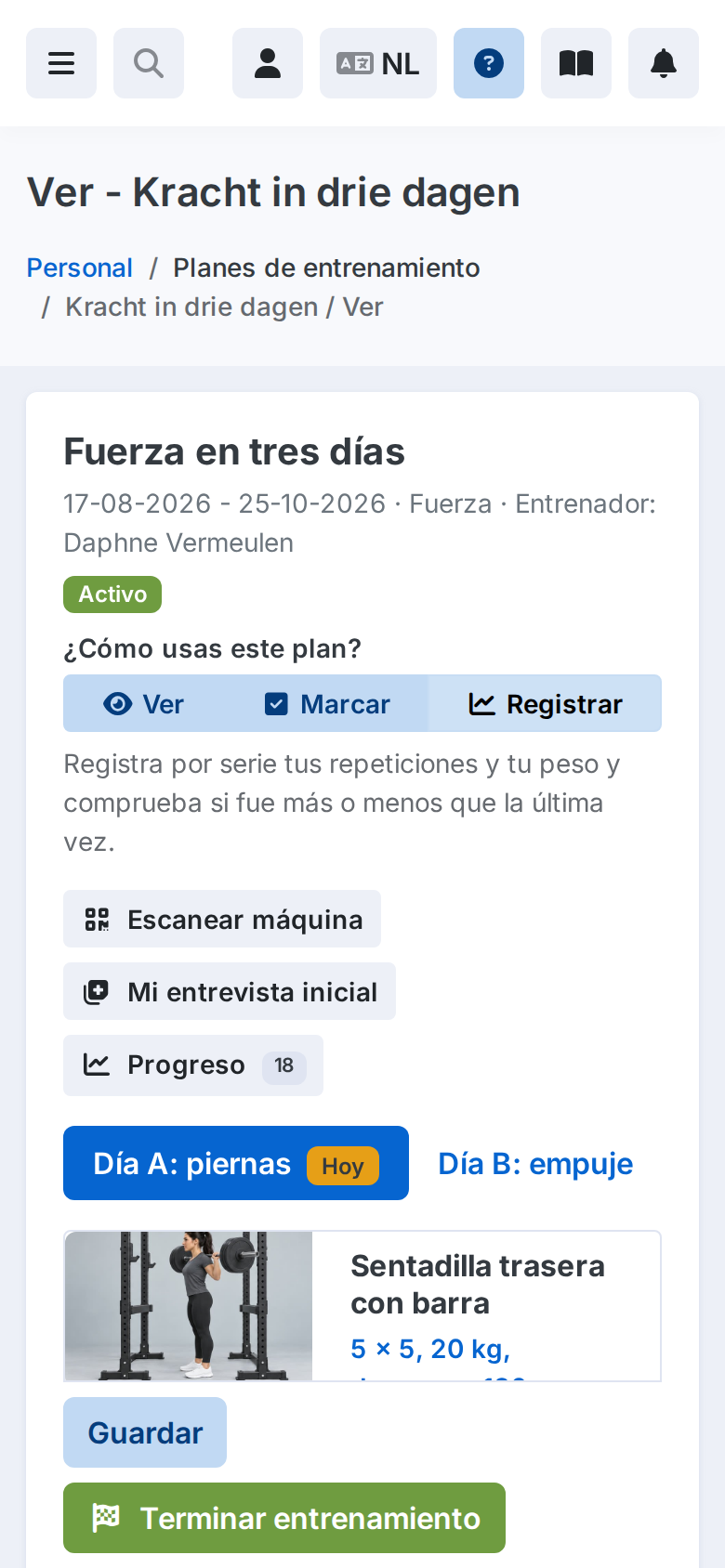Open the Sentadilla trasera con barra title
Viewport: 725px width, 1568px height.
click(x=478, y=1285)
